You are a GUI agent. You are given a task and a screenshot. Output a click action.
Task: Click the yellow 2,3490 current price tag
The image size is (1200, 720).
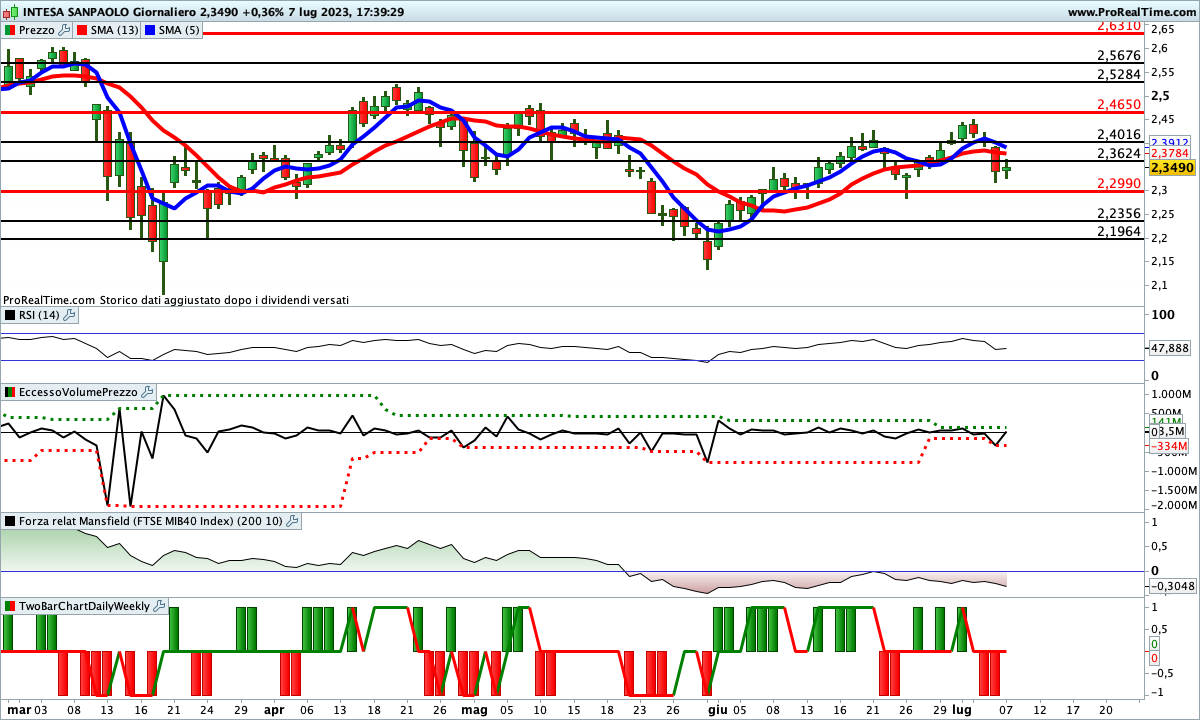(x=1171, y=168)
